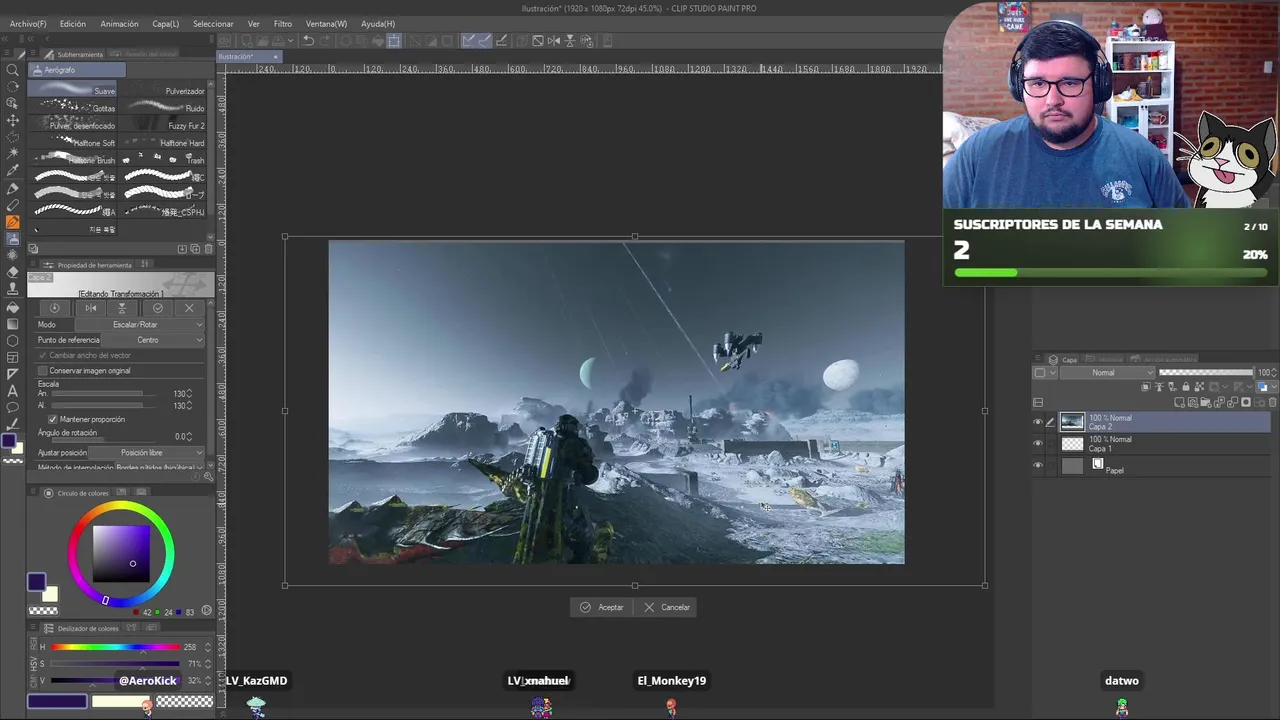Select the Pulverizador brush
Screen dimensions: 1280x720
point(162,90)
